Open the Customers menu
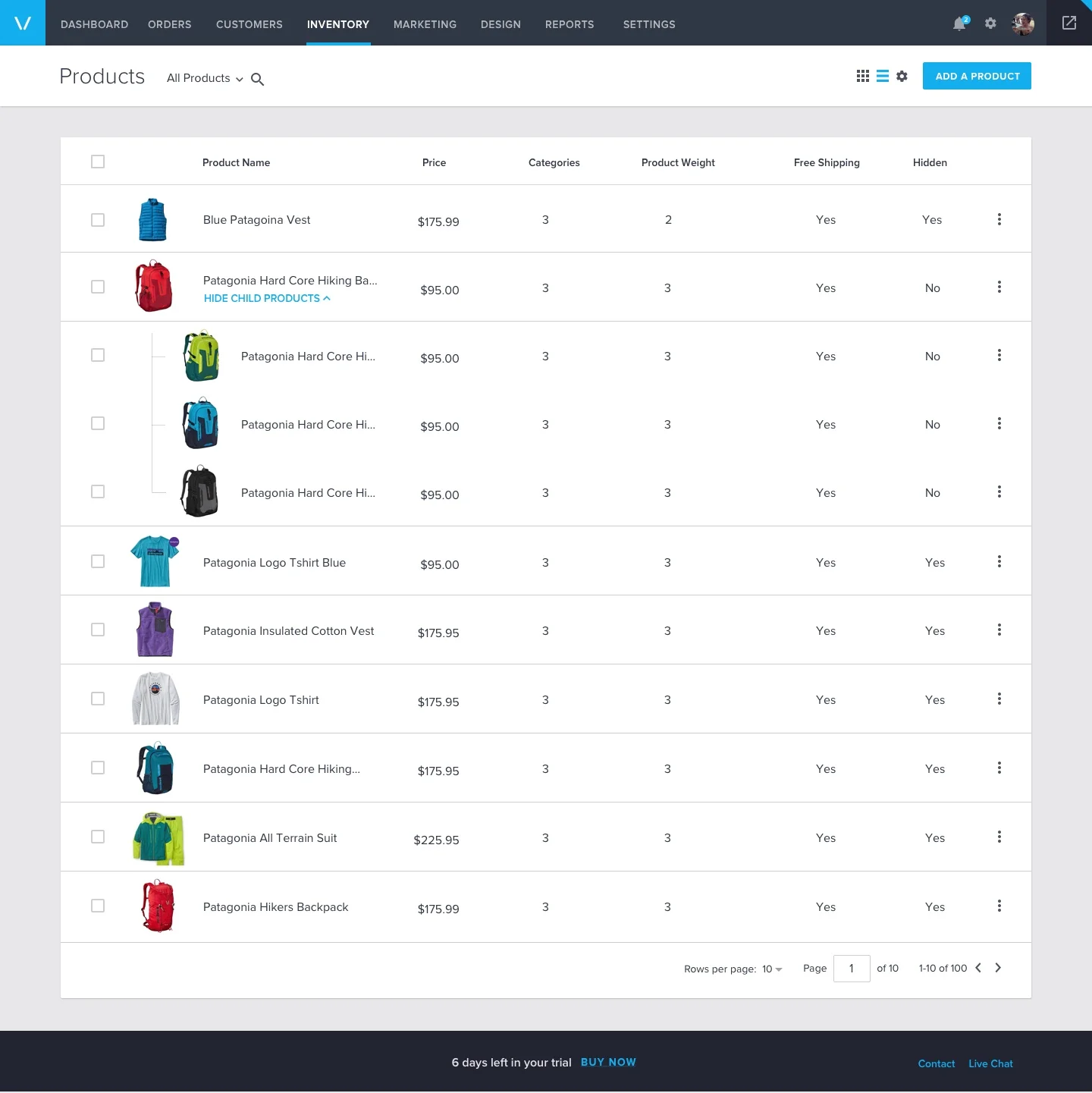Image resolution: width=1092 pixels, height=1093 pixels. 249,24
